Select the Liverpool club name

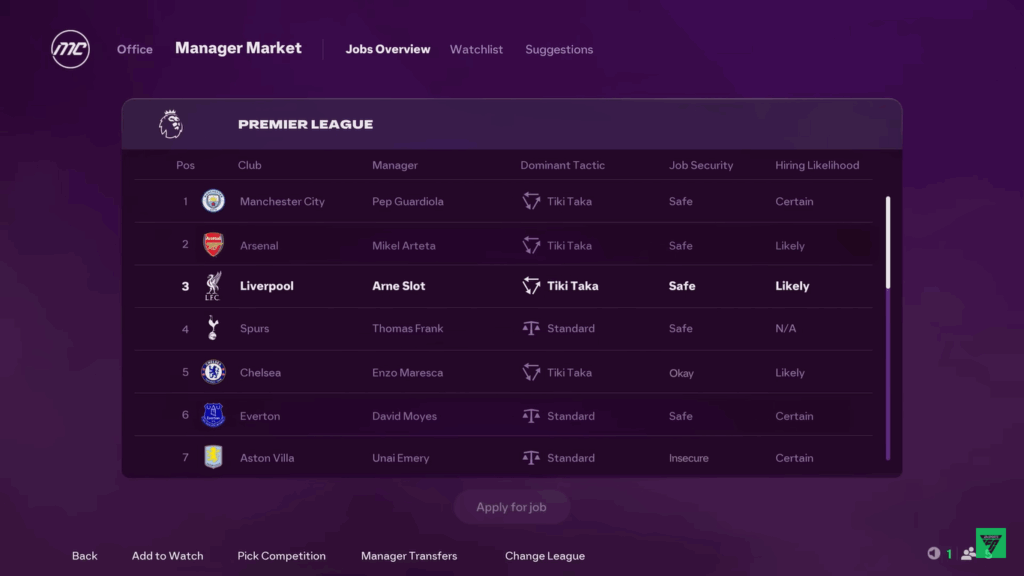(x=266, y=286)
